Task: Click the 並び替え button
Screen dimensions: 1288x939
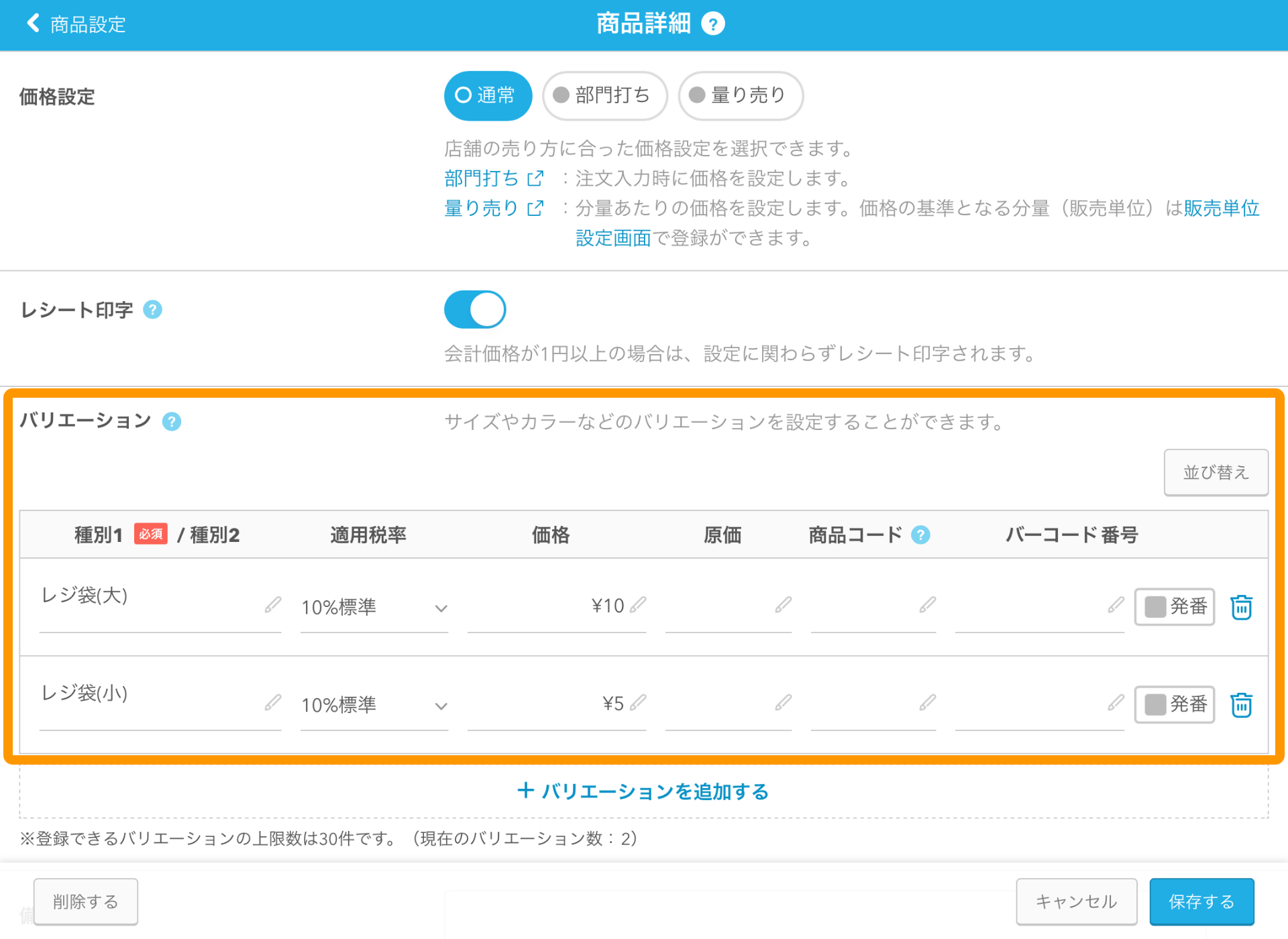Action: pos(1216,472)
